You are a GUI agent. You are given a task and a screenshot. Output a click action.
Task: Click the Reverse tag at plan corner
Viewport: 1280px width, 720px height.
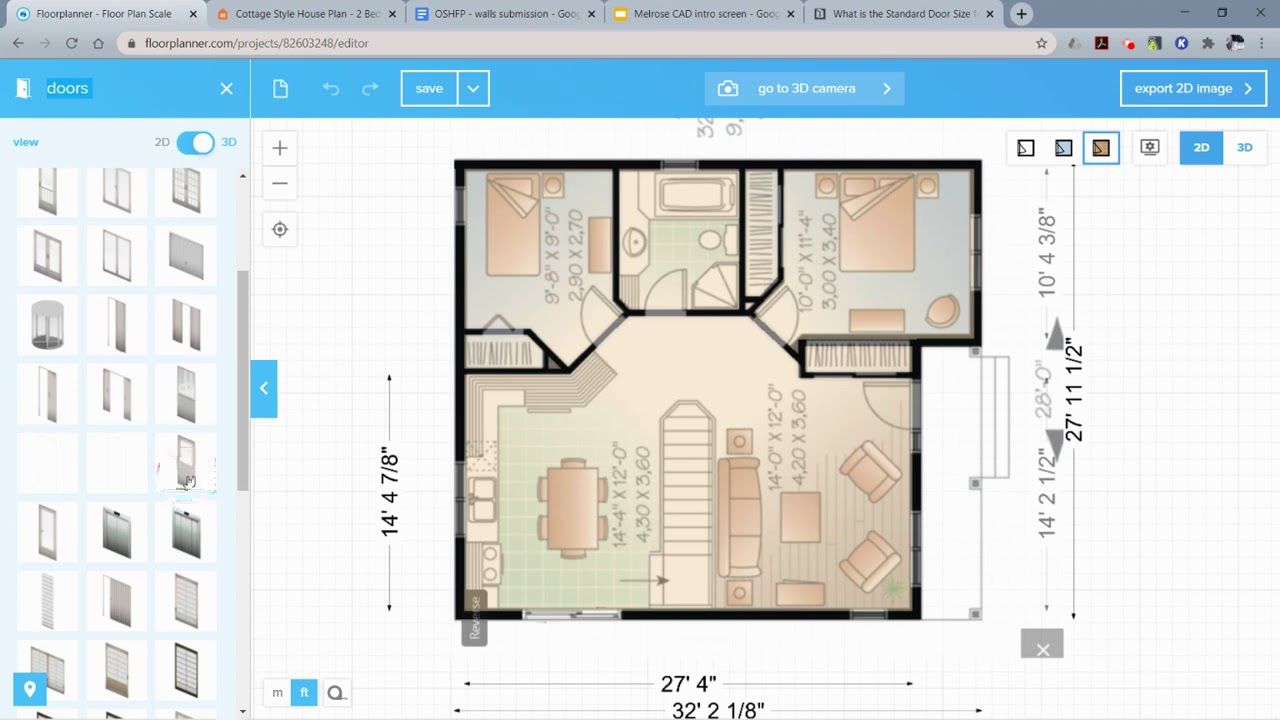[x=474, y=617]
